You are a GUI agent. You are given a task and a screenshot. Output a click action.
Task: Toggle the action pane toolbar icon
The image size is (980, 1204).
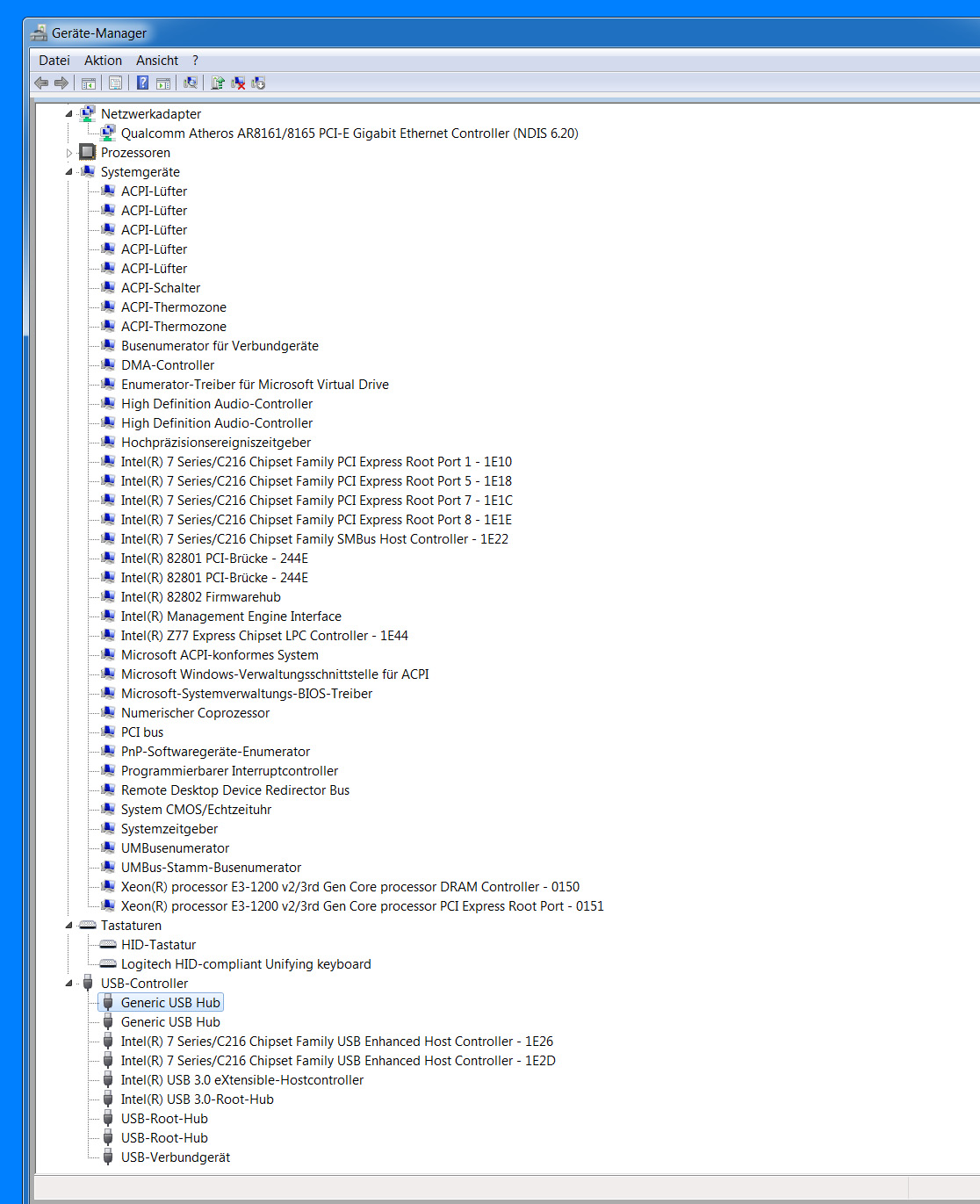coord(163,83)
